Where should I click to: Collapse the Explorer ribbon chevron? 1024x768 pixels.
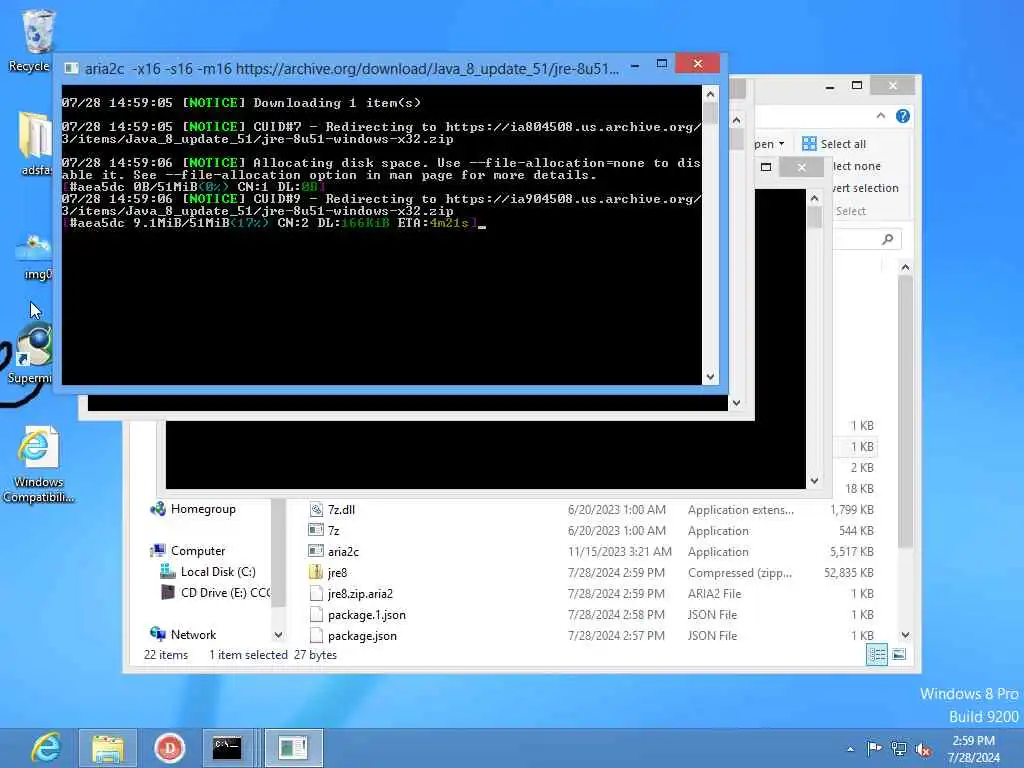(x=880, y=116)
